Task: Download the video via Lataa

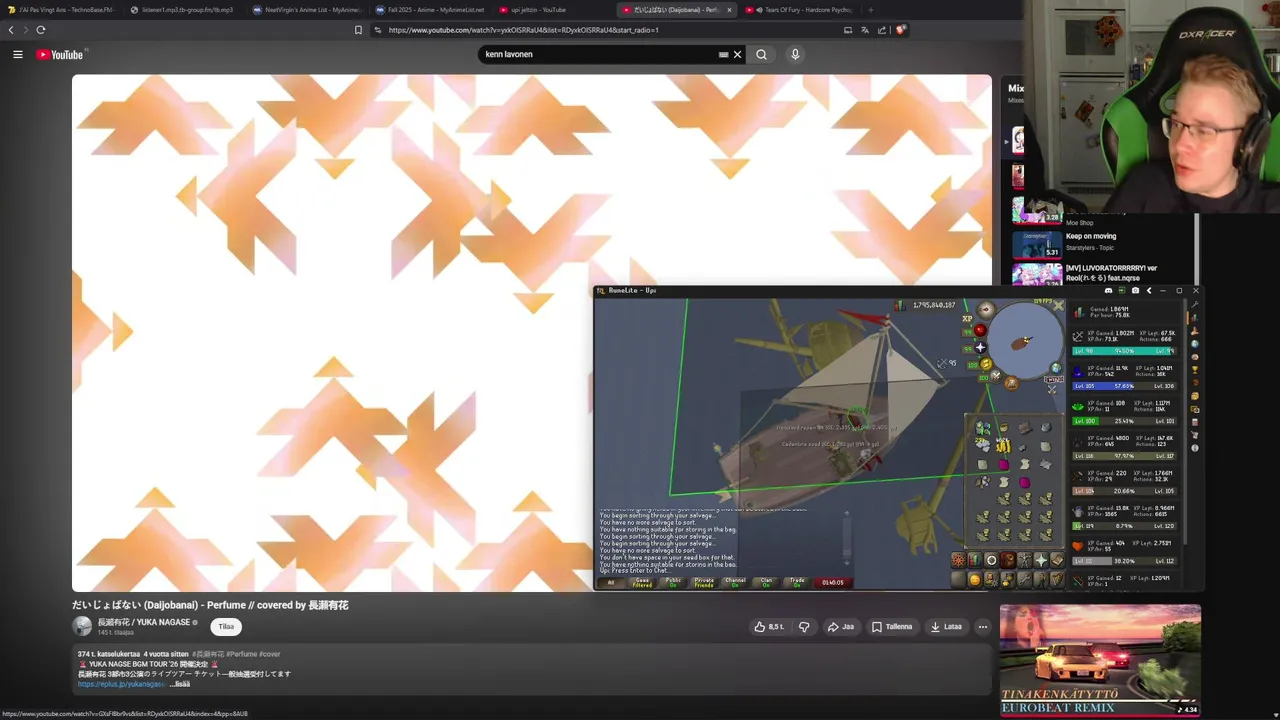Action: [946, 627]
